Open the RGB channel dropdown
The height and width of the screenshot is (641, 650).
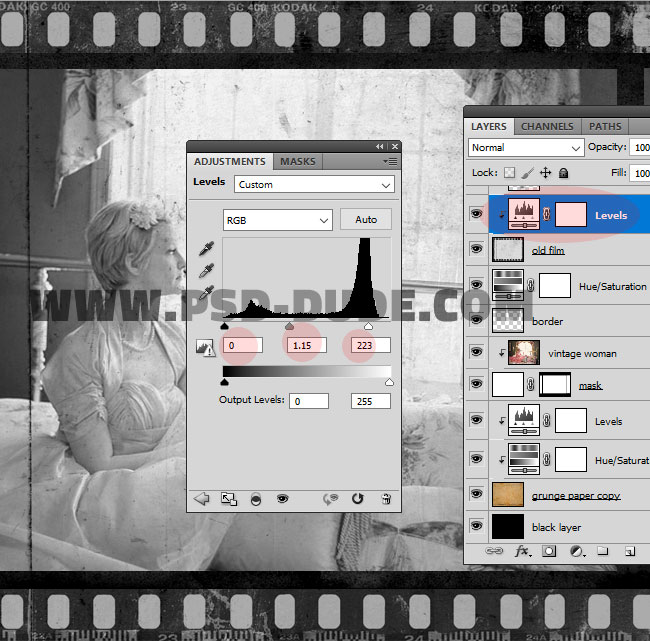[x=277, y=220]
